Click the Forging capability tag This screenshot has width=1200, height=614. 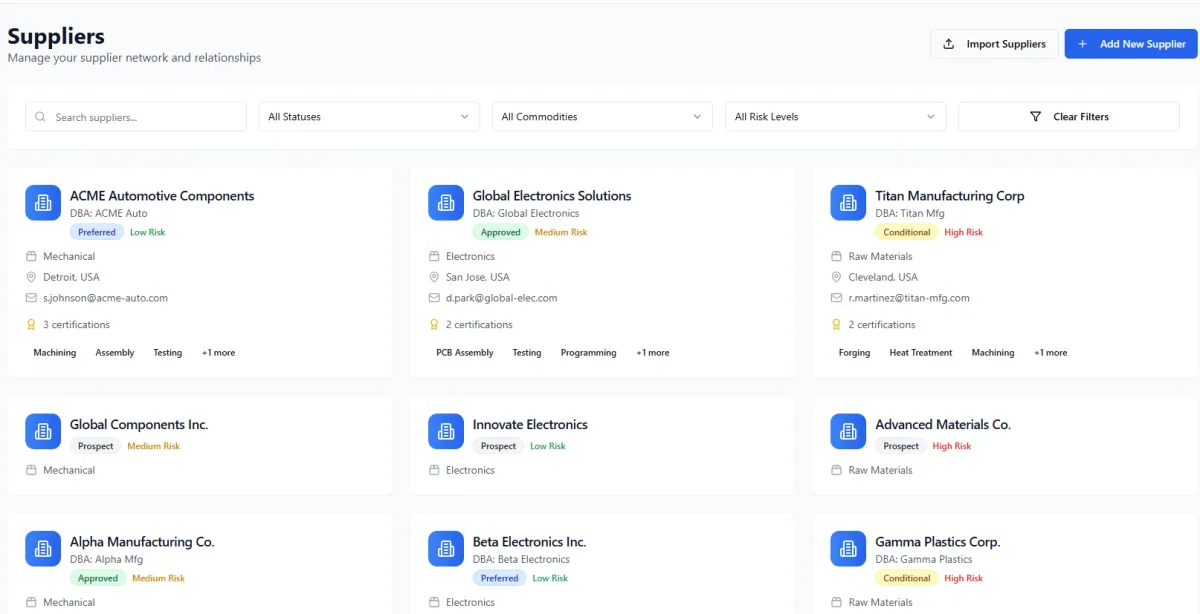854,353
